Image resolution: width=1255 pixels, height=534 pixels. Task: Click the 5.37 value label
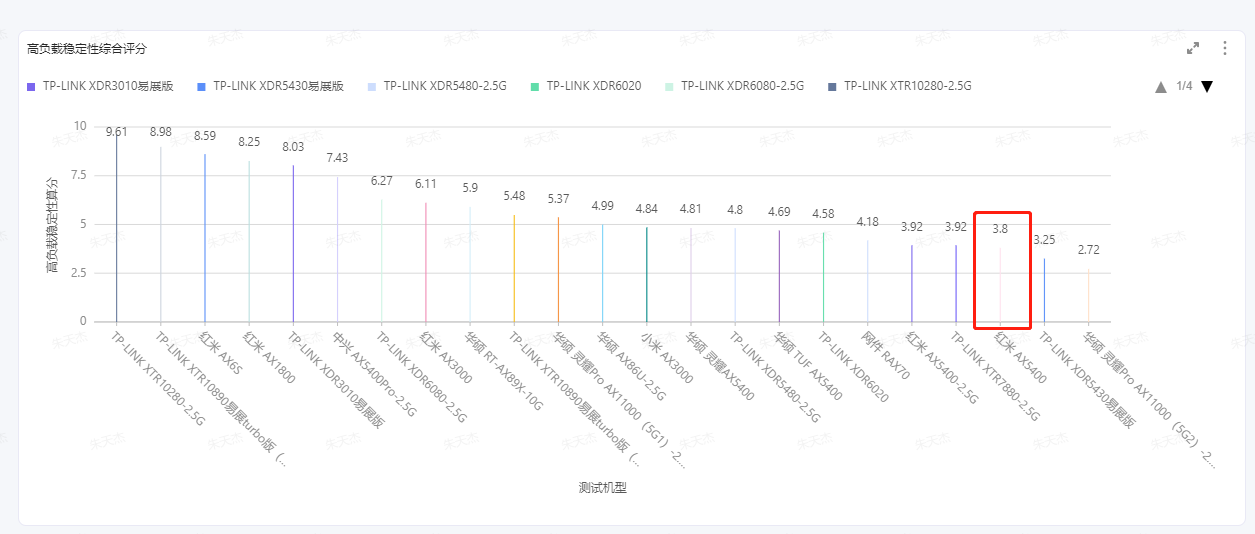click(558, 199)
